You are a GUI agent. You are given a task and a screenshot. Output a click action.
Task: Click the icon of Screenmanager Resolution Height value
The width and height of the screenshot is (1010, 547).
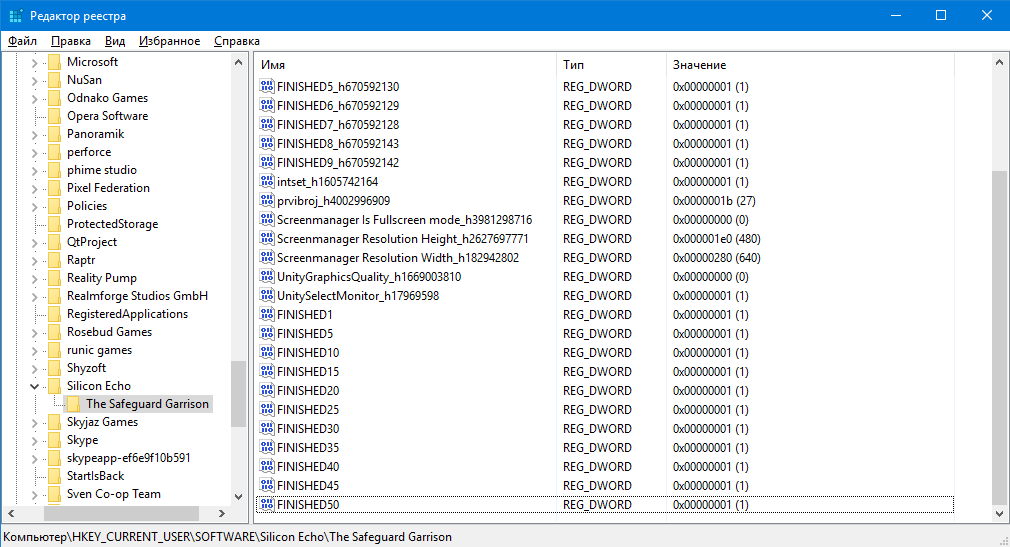pos(267,238)
